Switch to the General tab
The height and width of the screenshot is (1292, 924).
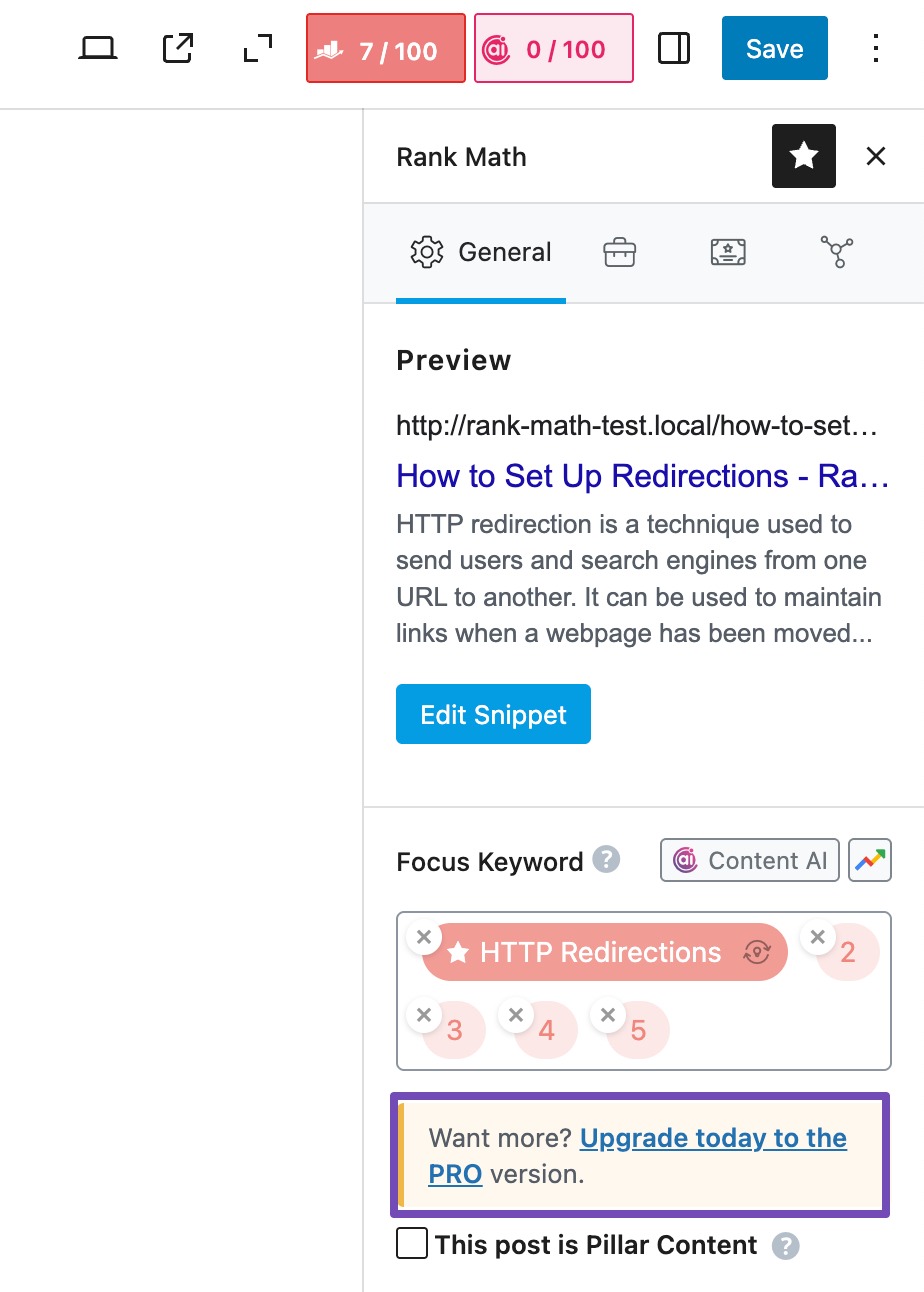point(481,253)
